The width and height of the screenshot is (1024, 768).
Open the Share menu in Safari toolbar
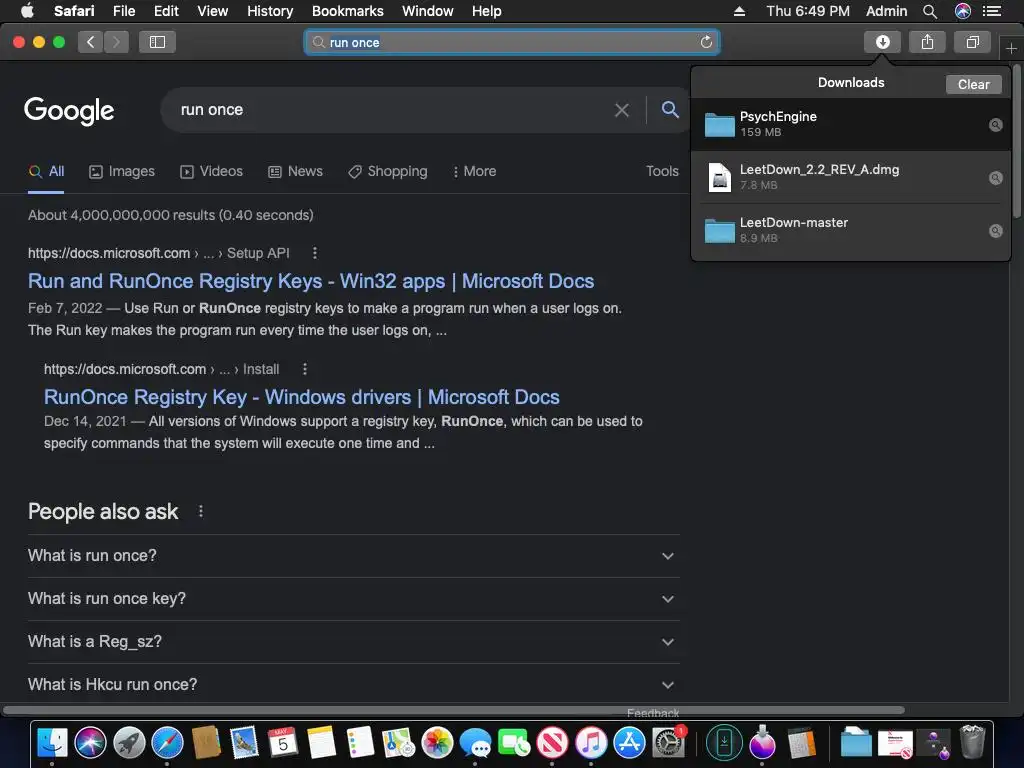point(927,42)
